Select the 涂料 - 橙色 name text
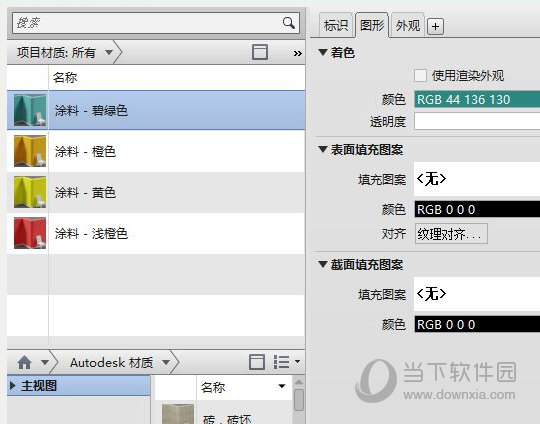 pos(85,151)
